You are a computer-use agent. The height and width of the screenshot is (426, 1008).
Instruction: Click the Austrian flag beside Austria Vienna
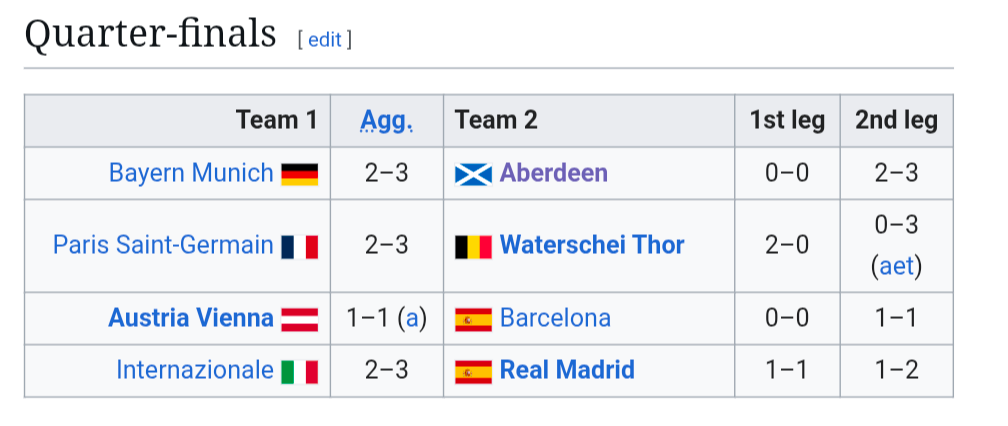pyautogui.click(x=299, y=319)
